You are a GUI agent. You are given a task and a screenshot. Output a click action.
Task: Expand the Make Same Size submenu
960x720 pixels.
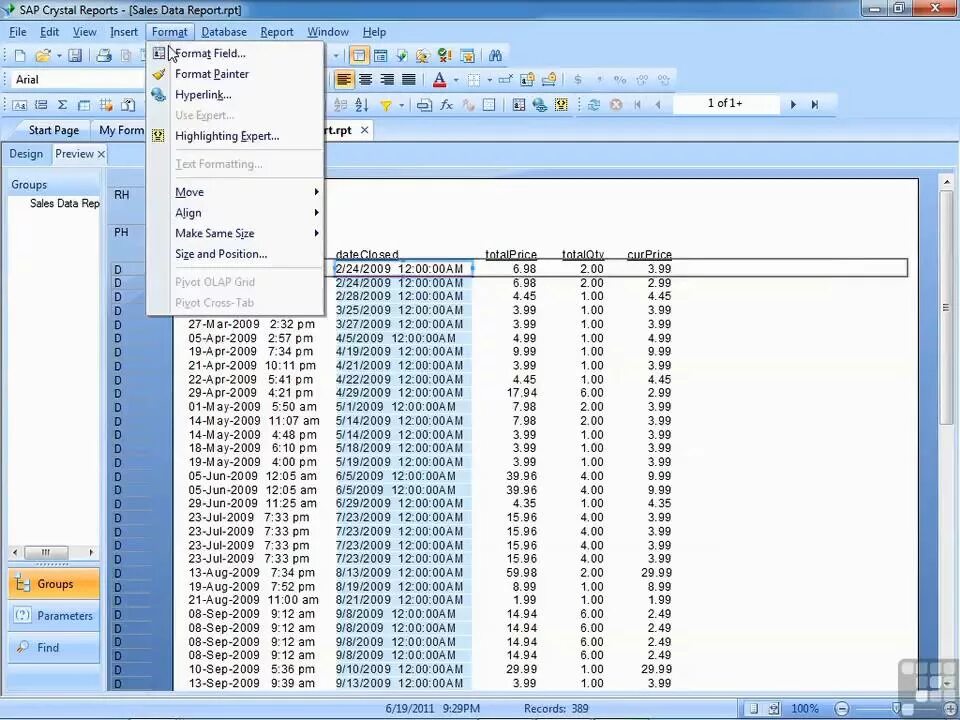click(x=236, y=233)
